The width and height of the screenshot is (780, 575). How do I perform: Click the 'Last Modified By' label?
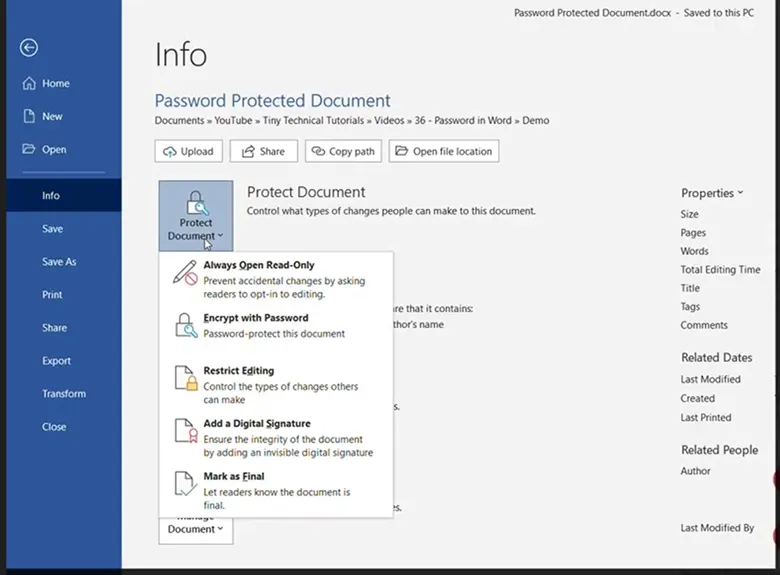click(x=717, y=528)
